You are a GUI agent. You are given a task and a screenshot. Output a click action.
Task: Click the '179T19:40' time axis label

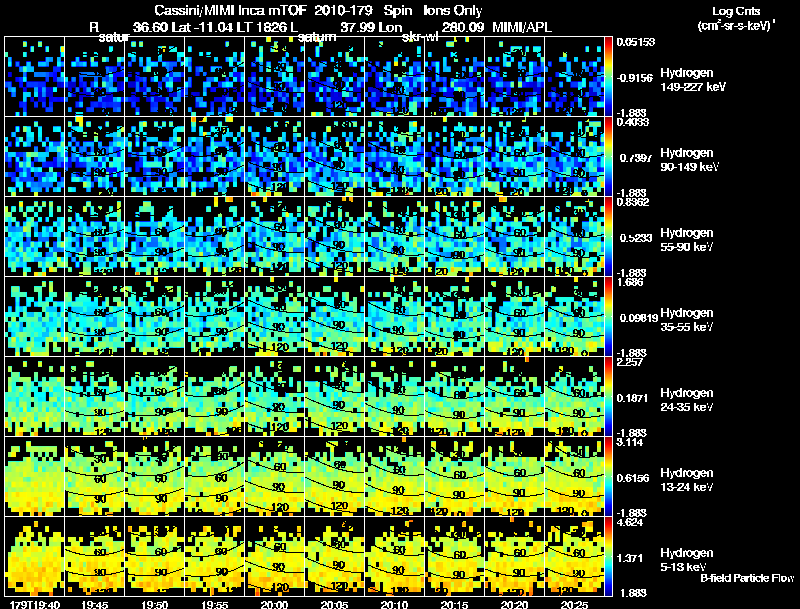pyautogui.click(x=35, y=605)
